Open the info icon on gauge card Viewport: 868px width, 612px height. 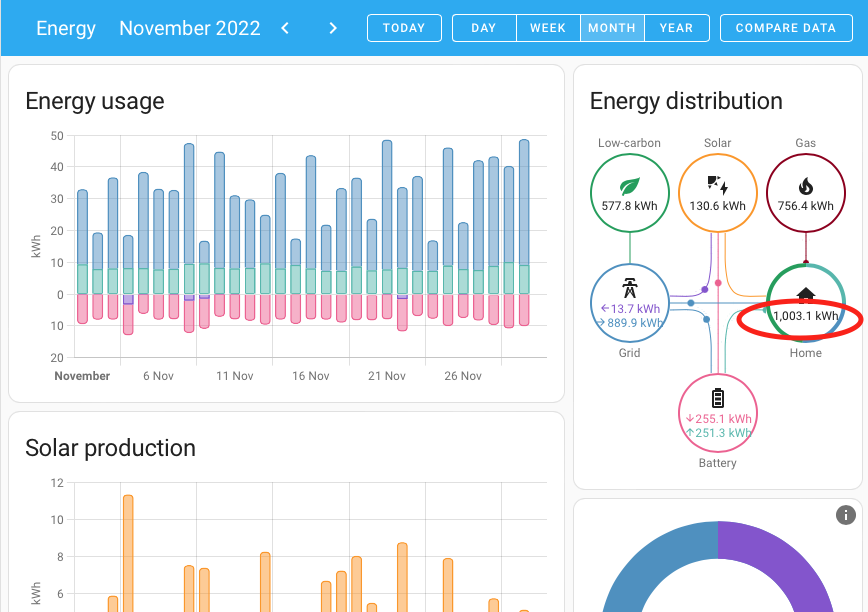[845, 515]
